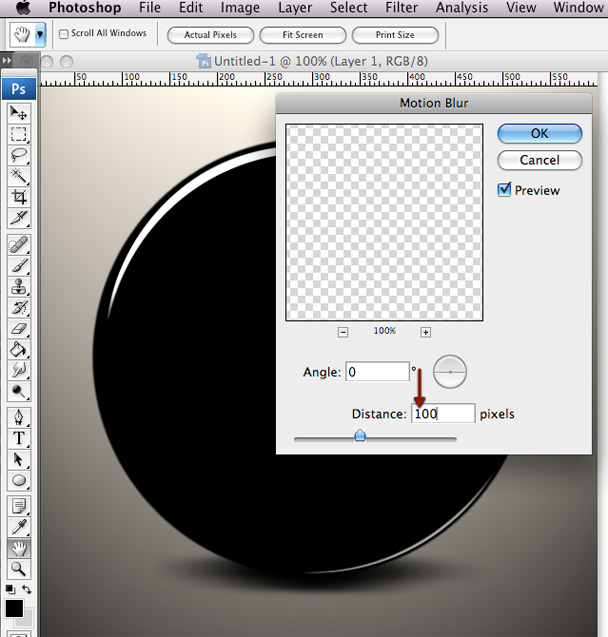This screenshot has height=637, width=608.
Task: Click the Distance input field
Action: pos(443,413)
